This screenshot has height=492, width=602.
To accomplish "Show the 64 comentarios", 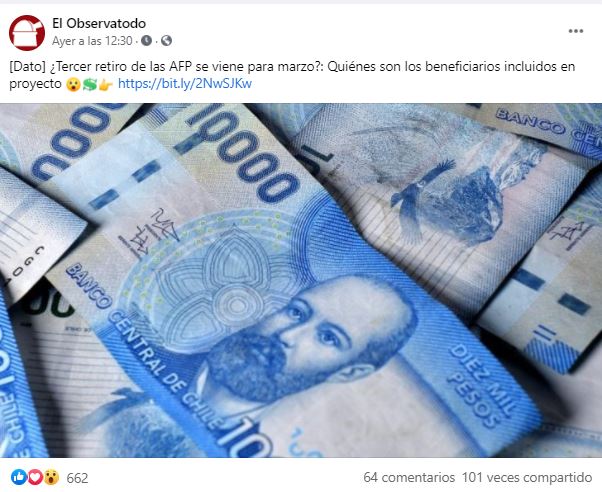I will [409, 477].
